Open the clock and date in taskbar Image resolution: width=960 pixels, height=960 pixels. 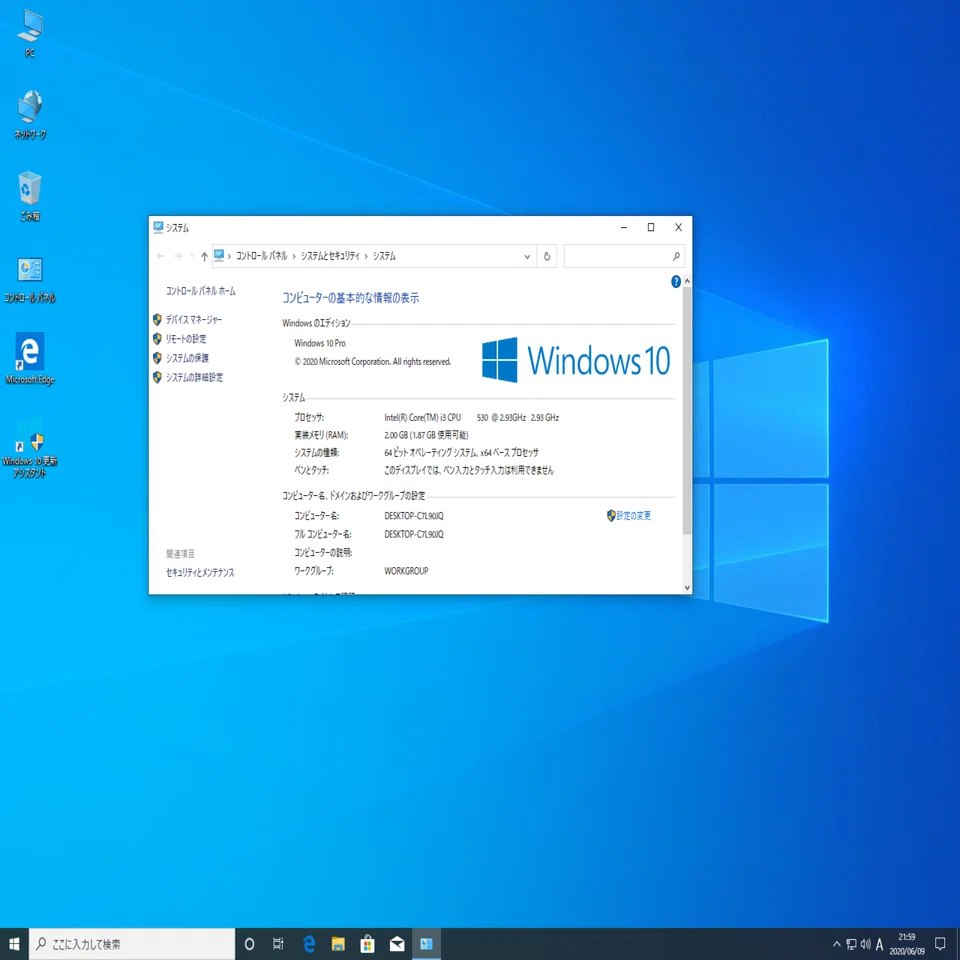coord(907,944)
